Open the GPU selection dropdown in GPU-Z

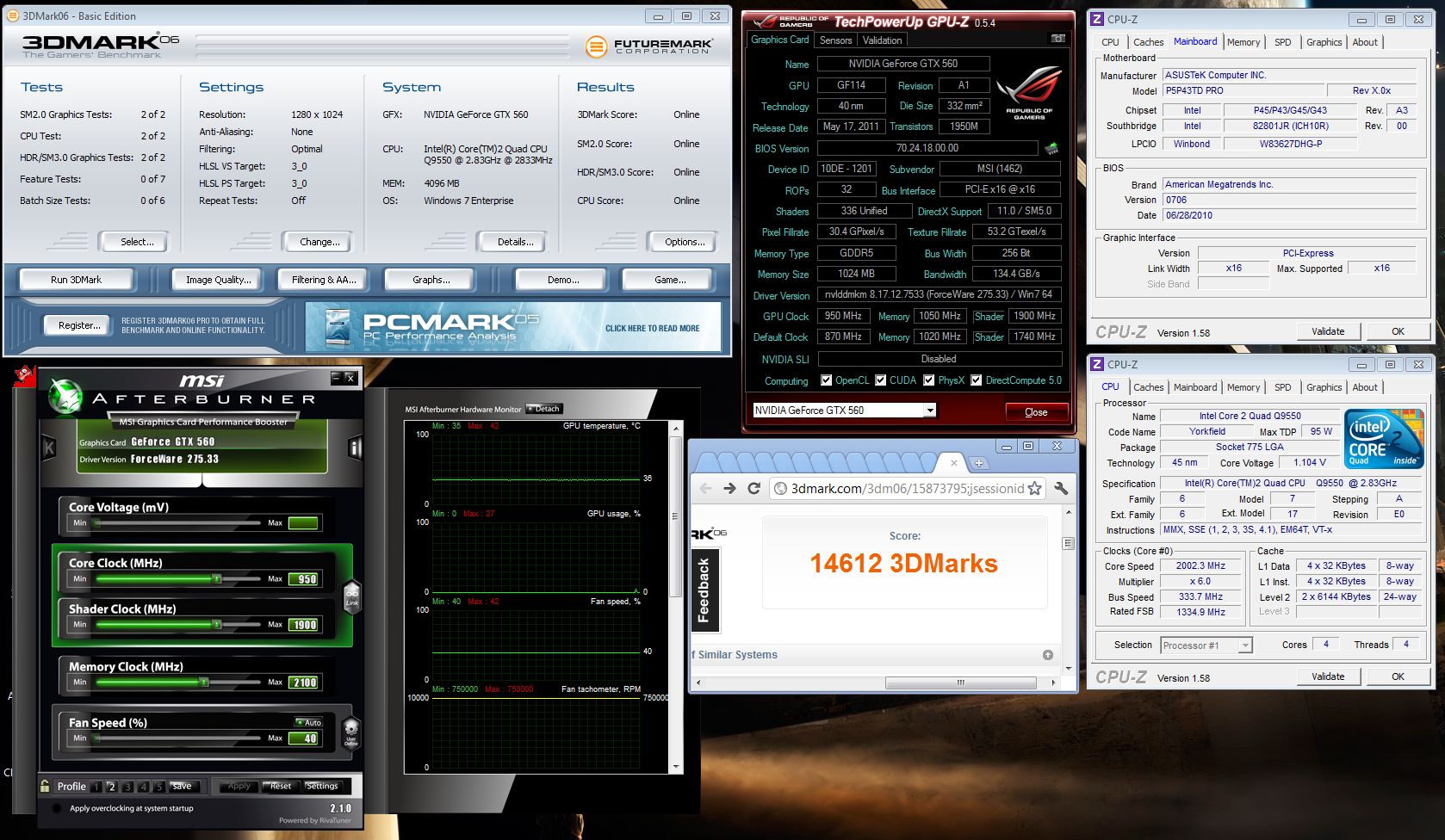coord(930,411)
